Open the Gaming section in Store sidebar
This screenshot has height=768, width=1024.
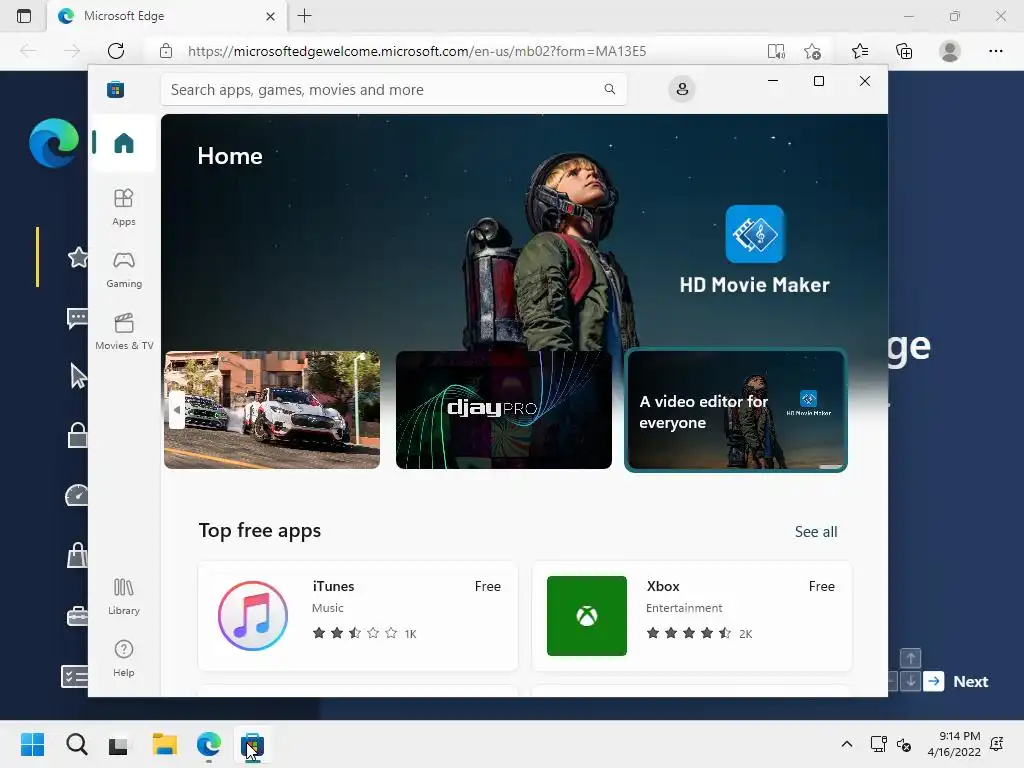[123, 269]
